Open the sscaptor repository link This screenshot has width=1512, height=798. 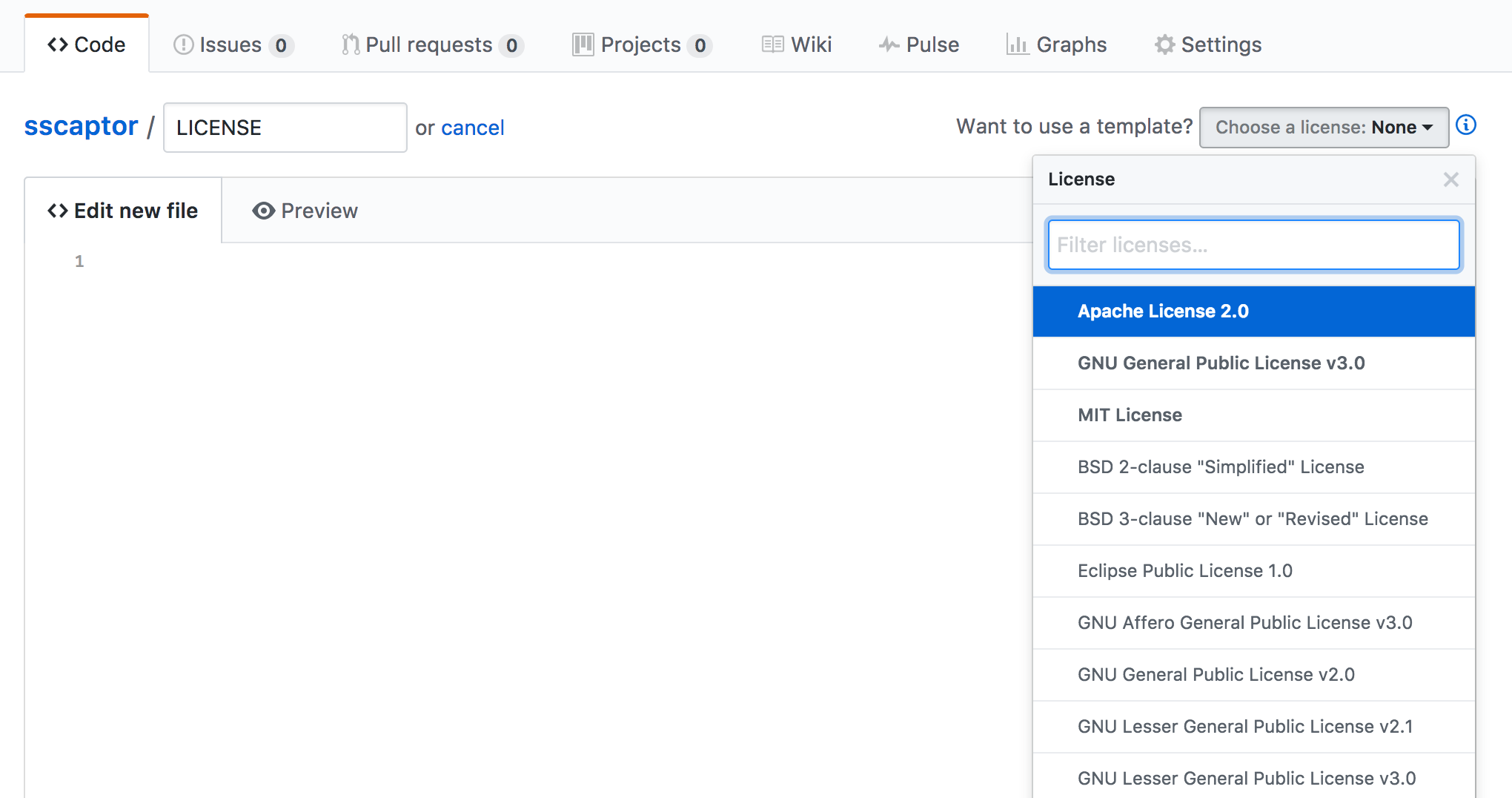tap(81, 126)
